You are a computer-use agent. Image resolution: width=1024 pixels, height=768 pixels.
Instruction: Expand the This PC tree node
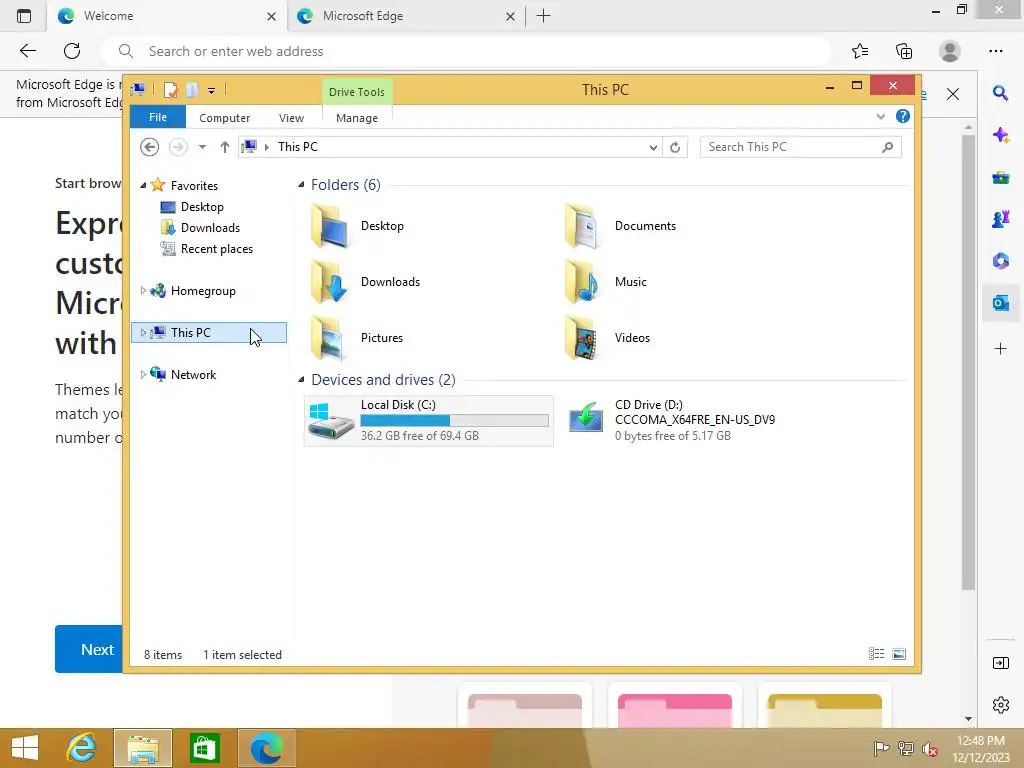[143, 332]
